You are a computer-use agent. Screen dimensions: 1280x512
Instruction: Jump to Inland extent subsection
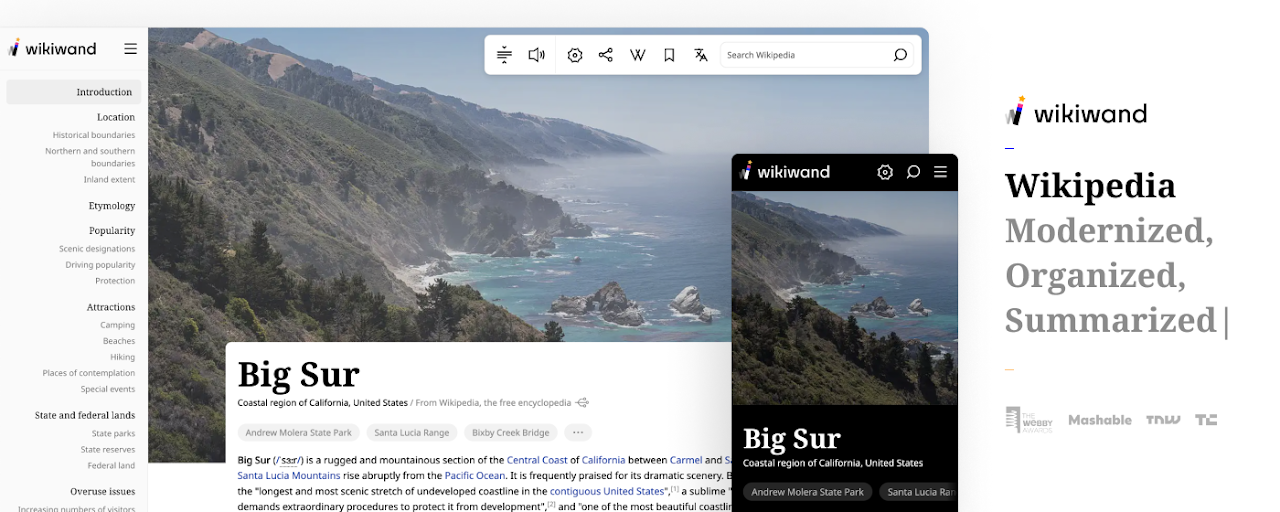point(109,180)
